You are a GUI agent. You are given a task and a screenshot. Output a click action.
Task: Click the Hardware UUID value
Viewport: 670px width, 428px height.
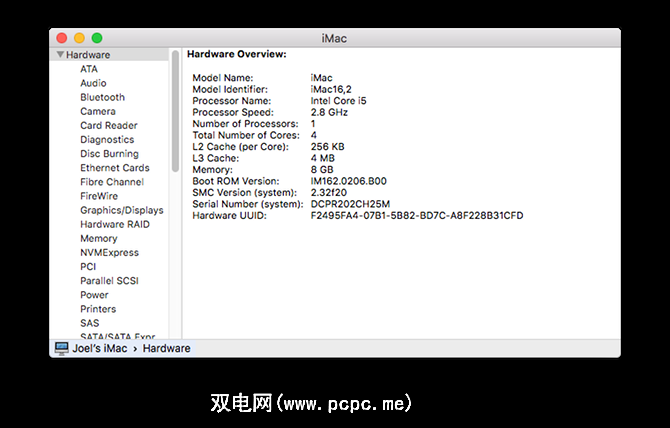(417, 215)
